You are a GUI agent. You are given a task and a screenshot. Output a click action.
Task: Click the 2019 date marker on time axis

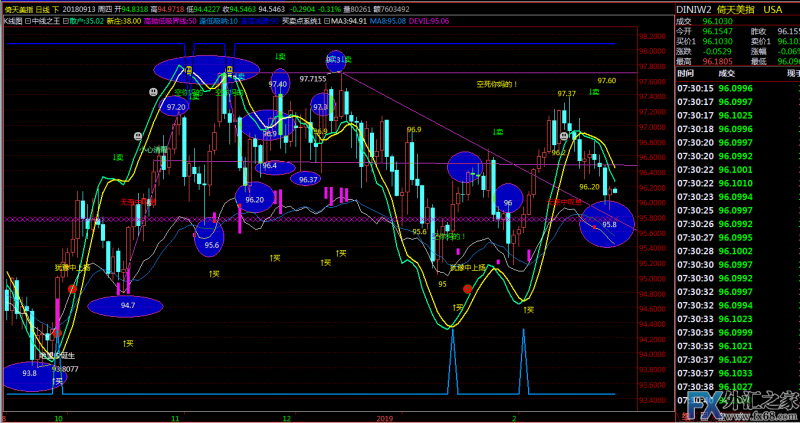[384, 418]
